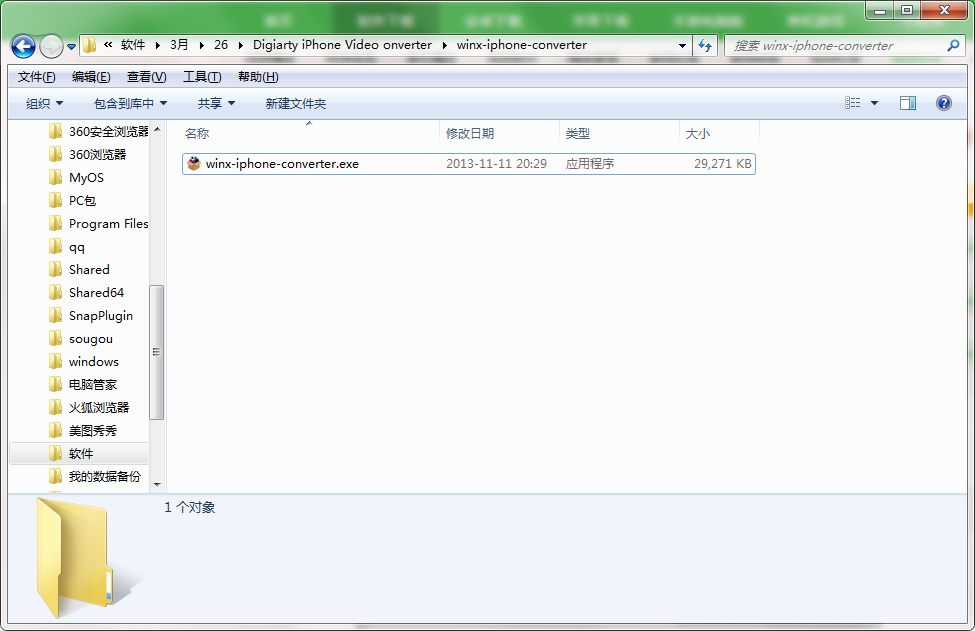
Task: Click the 2013-11-11 20:29 date cell
Action: 496,164
